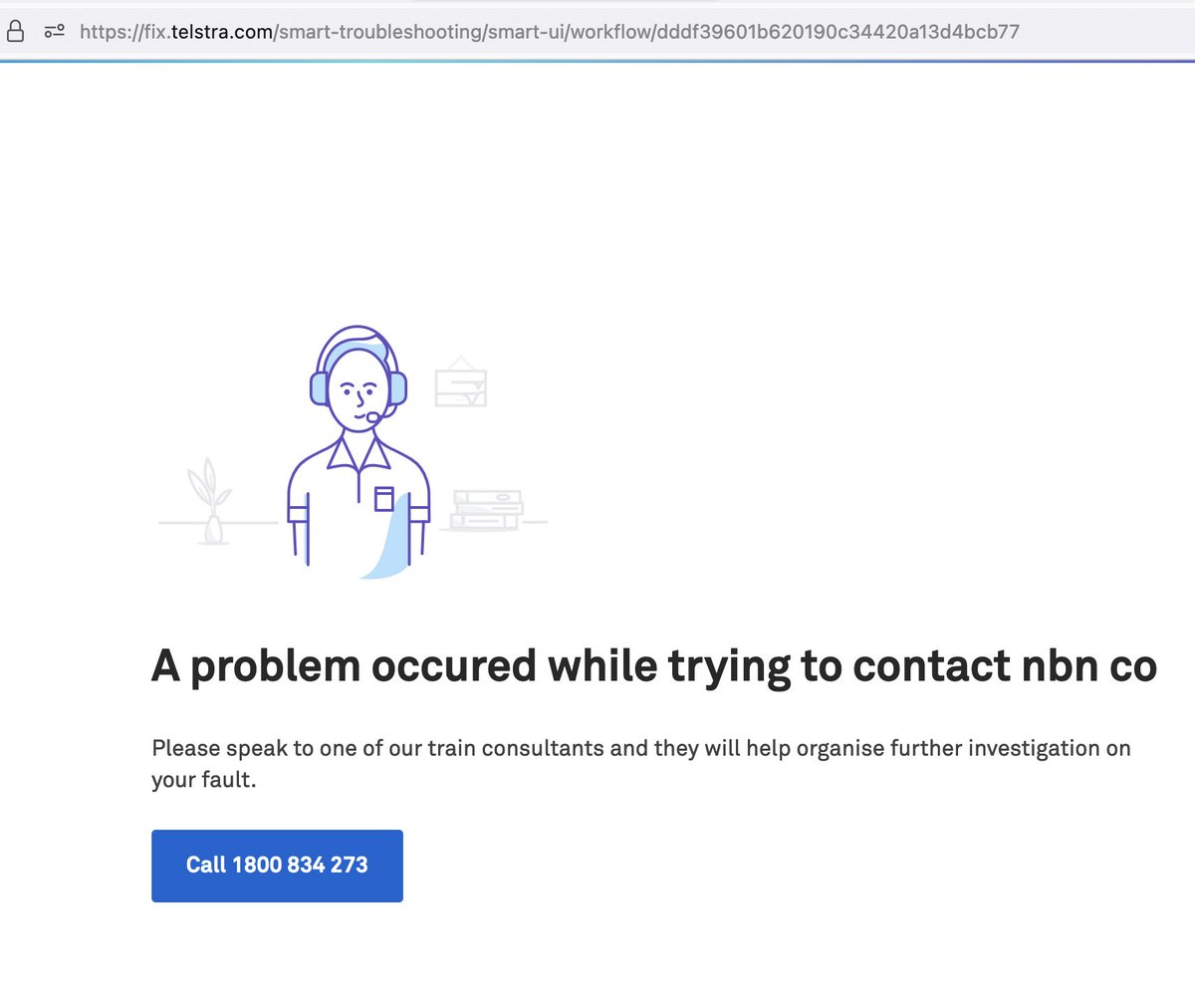Click the headset consultant illustration's face
Screen dimensions: 1195x1008
(x=358, y=390)
